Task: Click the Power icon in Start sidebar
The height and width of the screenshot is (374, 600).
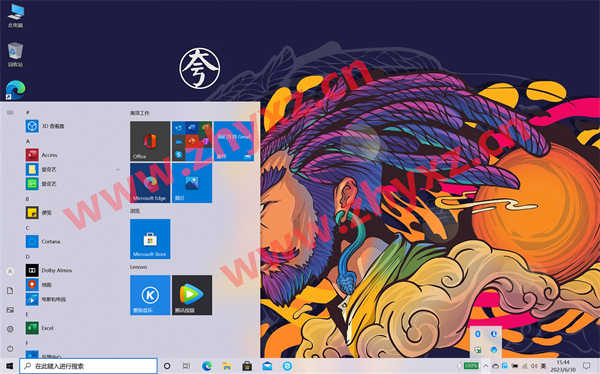Action: pyautogui.click(x=10, y=348)
